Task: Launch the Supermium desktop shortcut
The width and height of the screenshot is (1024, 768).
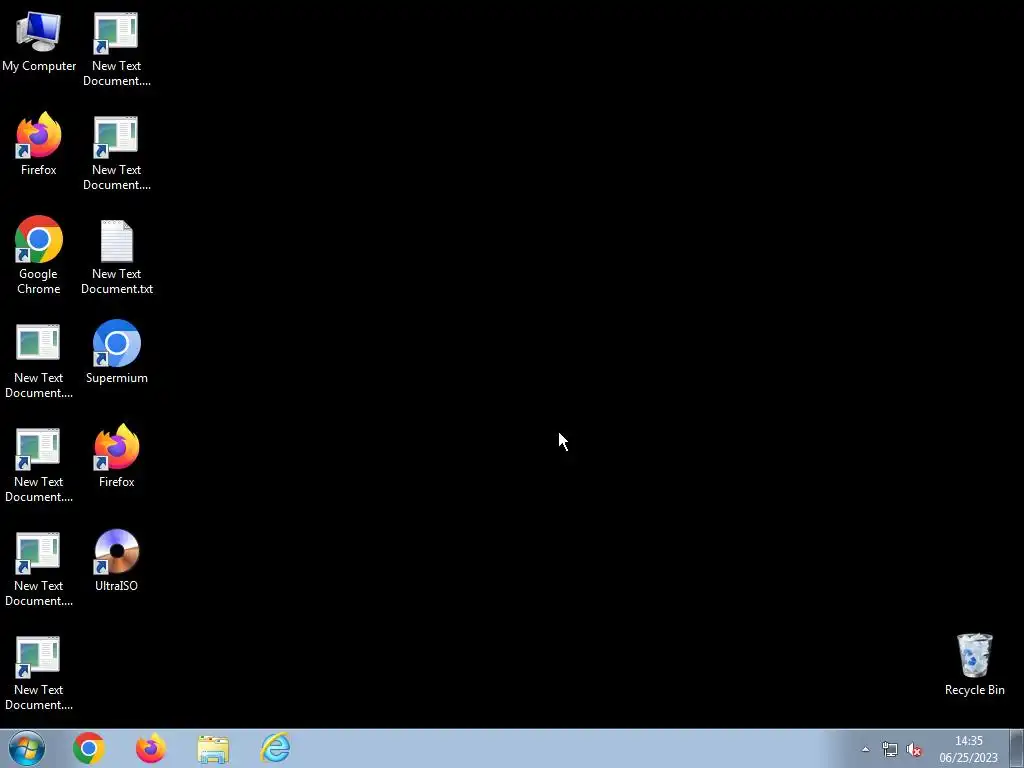Action: pyautogui.click(x=117, y=352)
